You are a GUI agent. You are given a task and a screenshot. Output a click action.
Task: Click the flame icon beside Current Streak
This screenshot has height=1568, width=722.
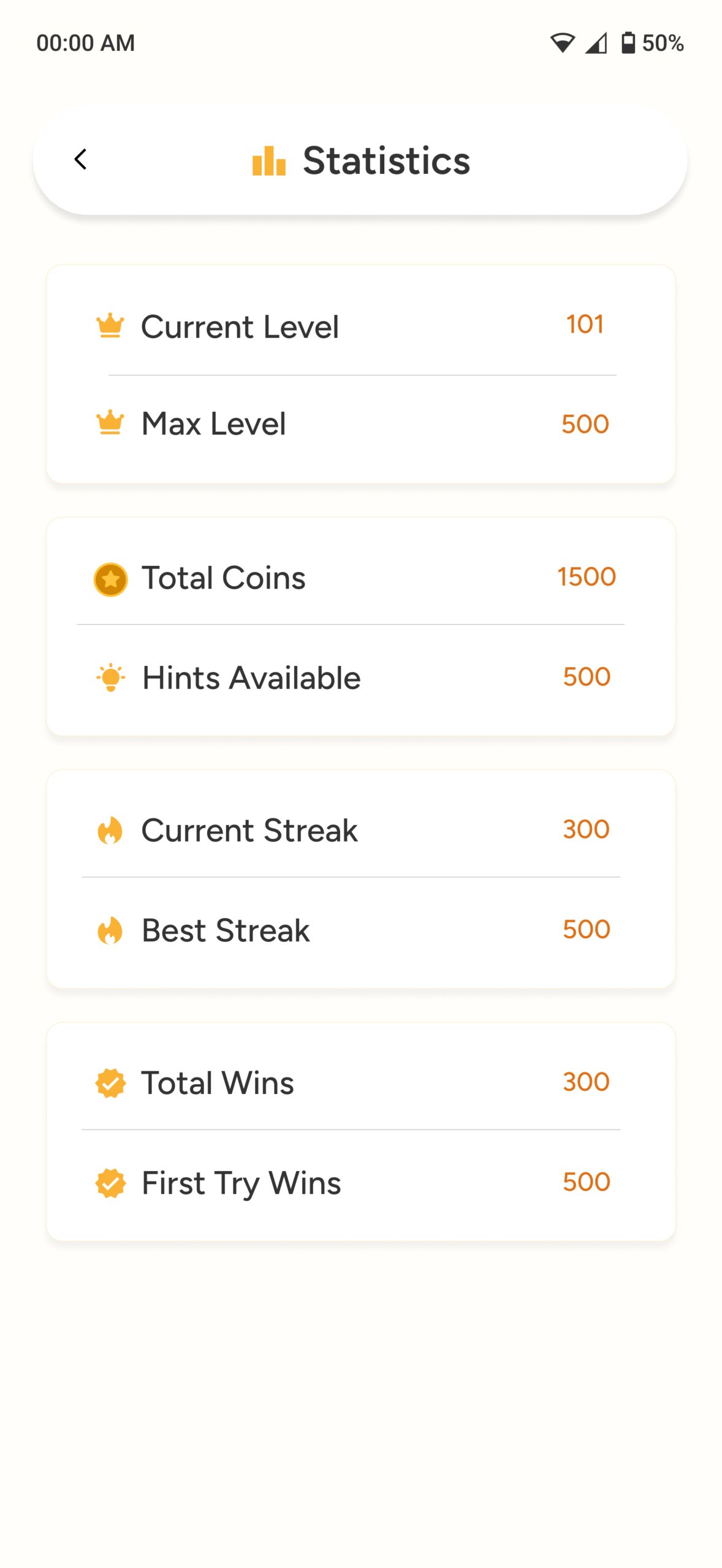[110, 831]
